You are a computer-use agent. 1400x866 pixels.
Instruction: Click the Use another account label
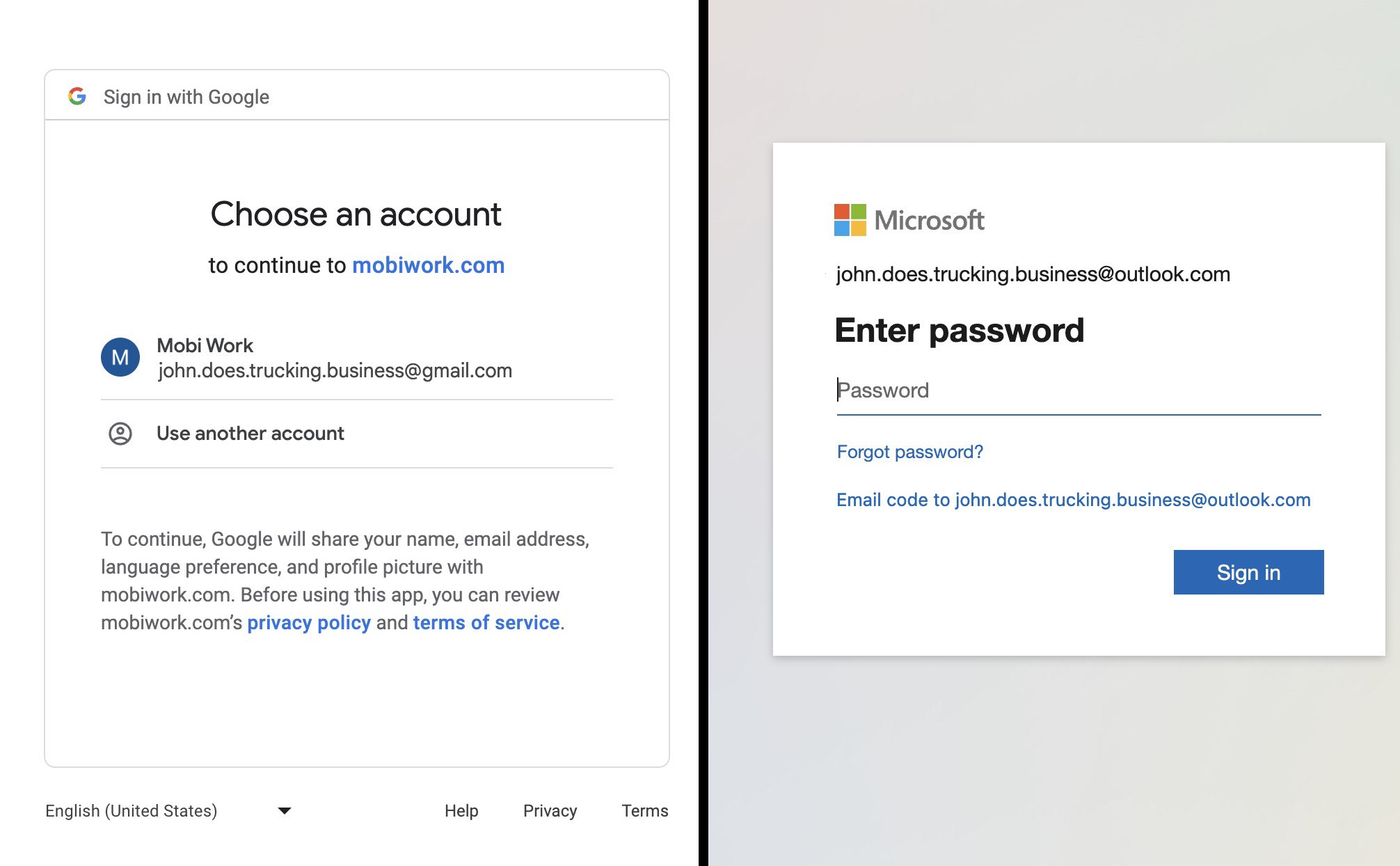pos(250,434)
